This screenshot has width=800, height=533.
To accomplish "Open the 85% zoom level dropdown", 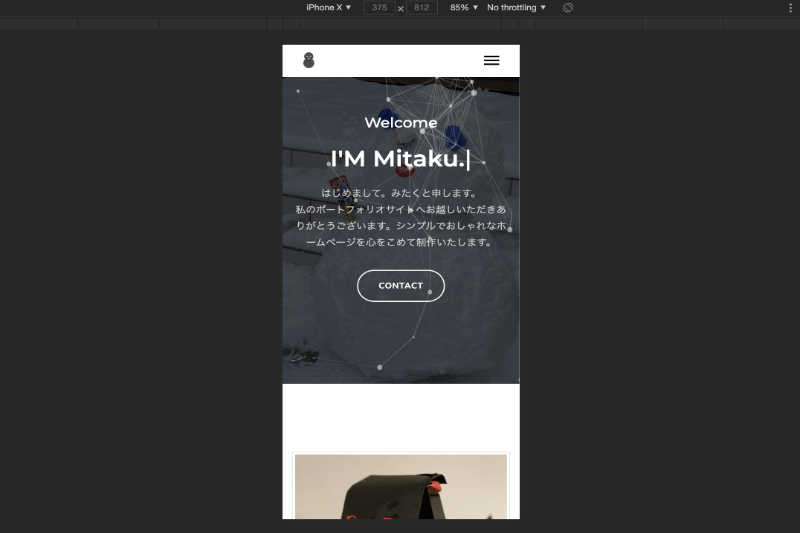I will point(463,7).
